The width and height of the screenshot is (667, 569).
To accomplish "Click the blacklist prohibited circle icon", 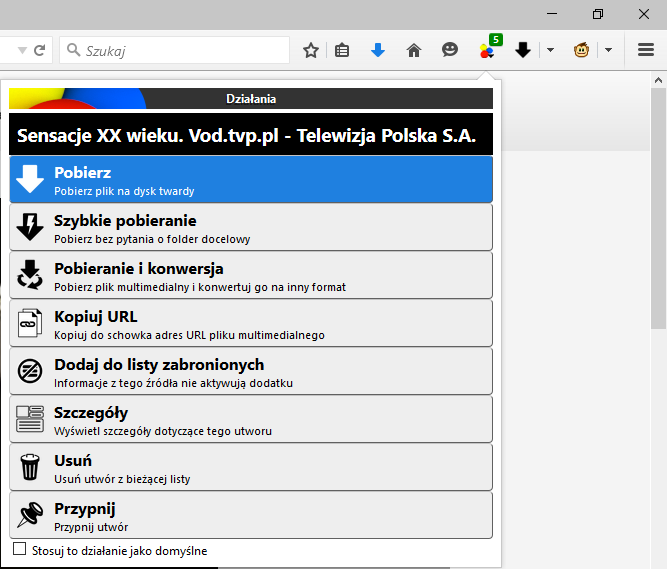I will [x=30, y=371].
